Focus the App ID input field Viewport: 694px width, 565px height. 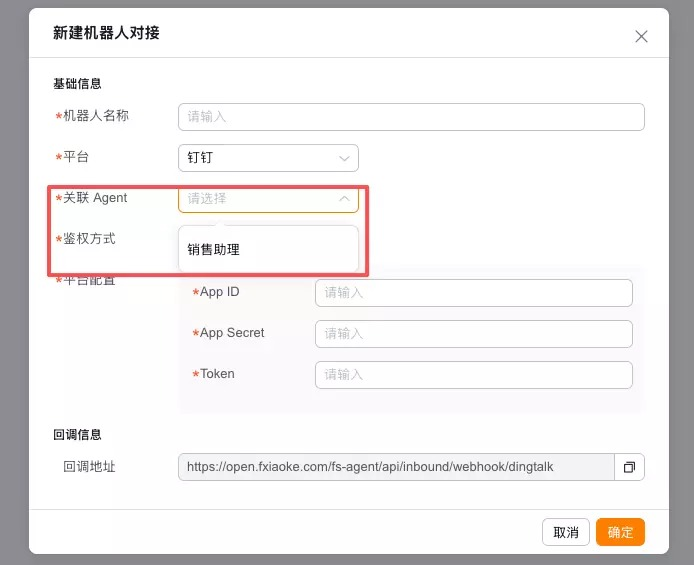coord(474,293)
